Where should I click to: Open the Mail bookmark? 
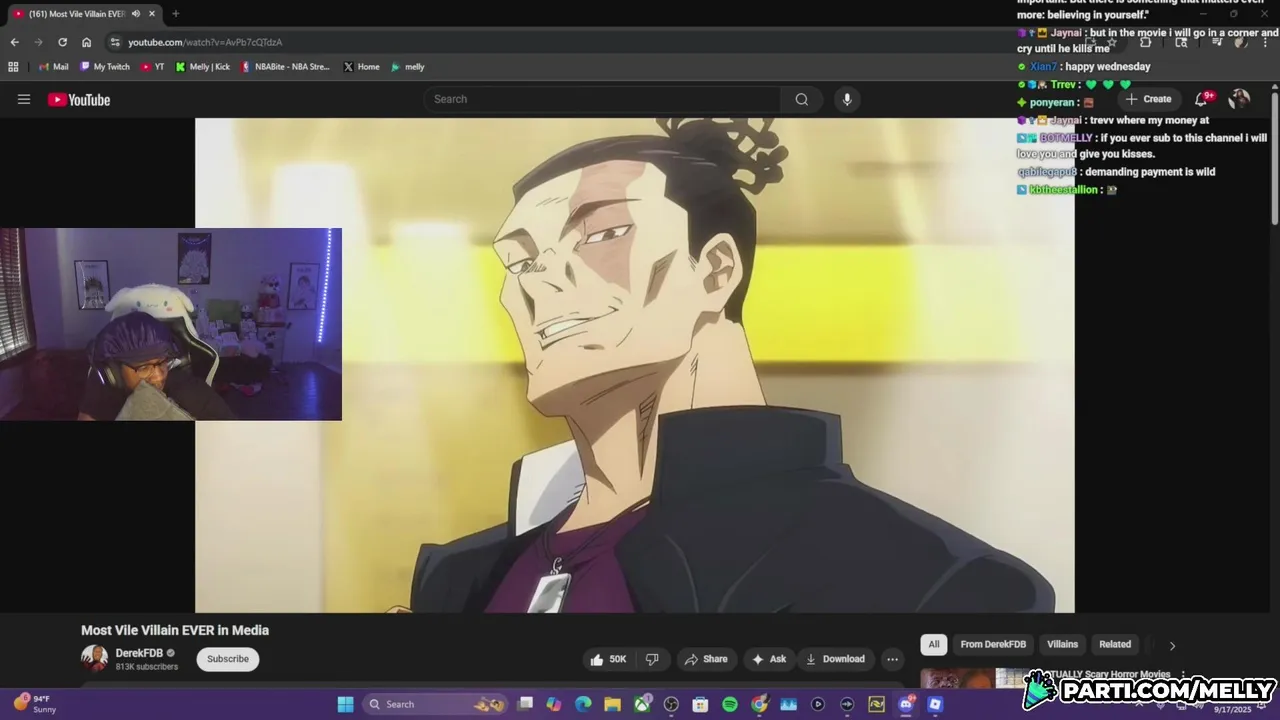click(x=54, y=67)
